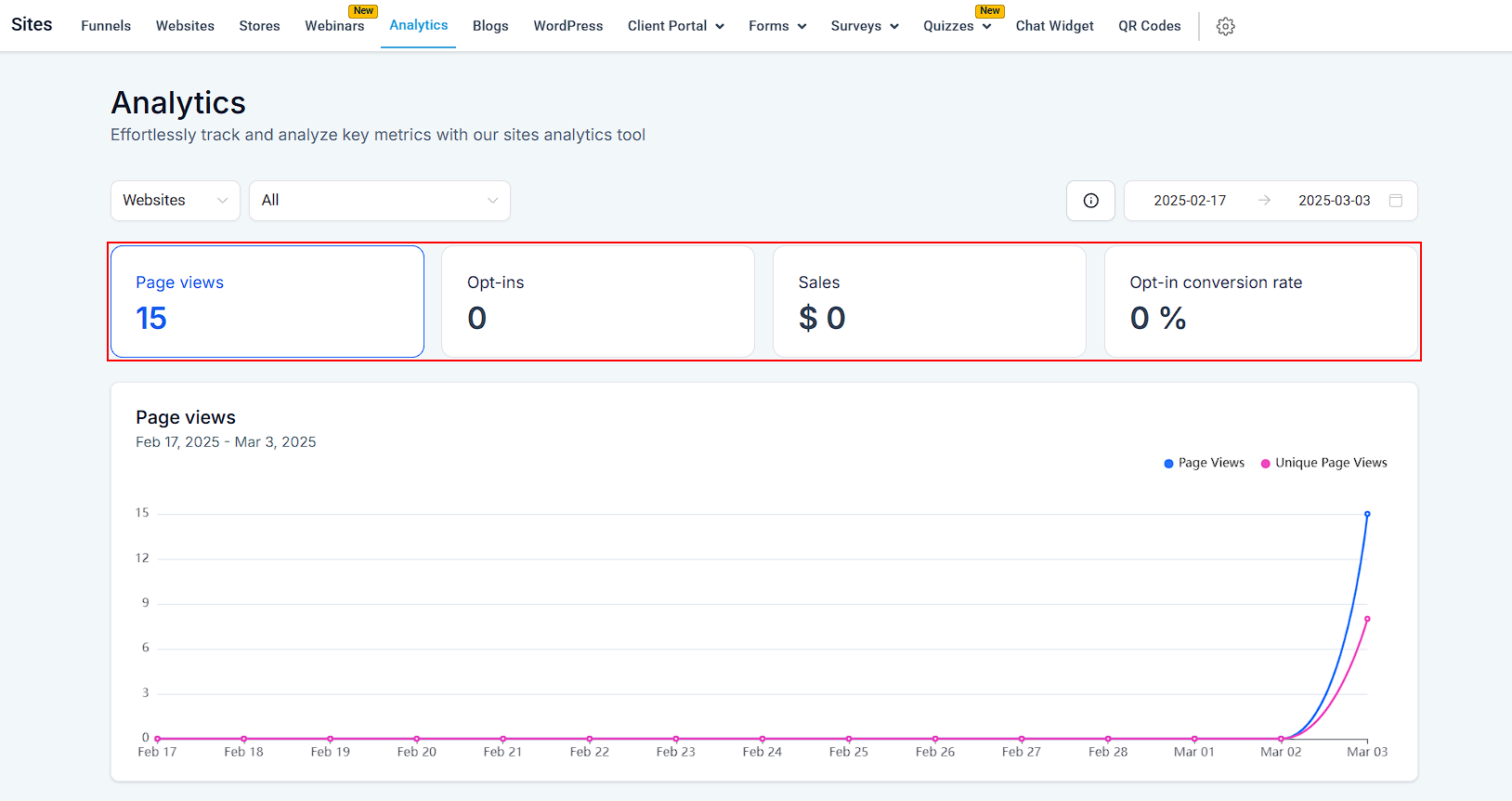The width and height of the screenshot is (1512, 801).
Task: Toggle Unique Page Views legend series
Action: pos(1323,463)
